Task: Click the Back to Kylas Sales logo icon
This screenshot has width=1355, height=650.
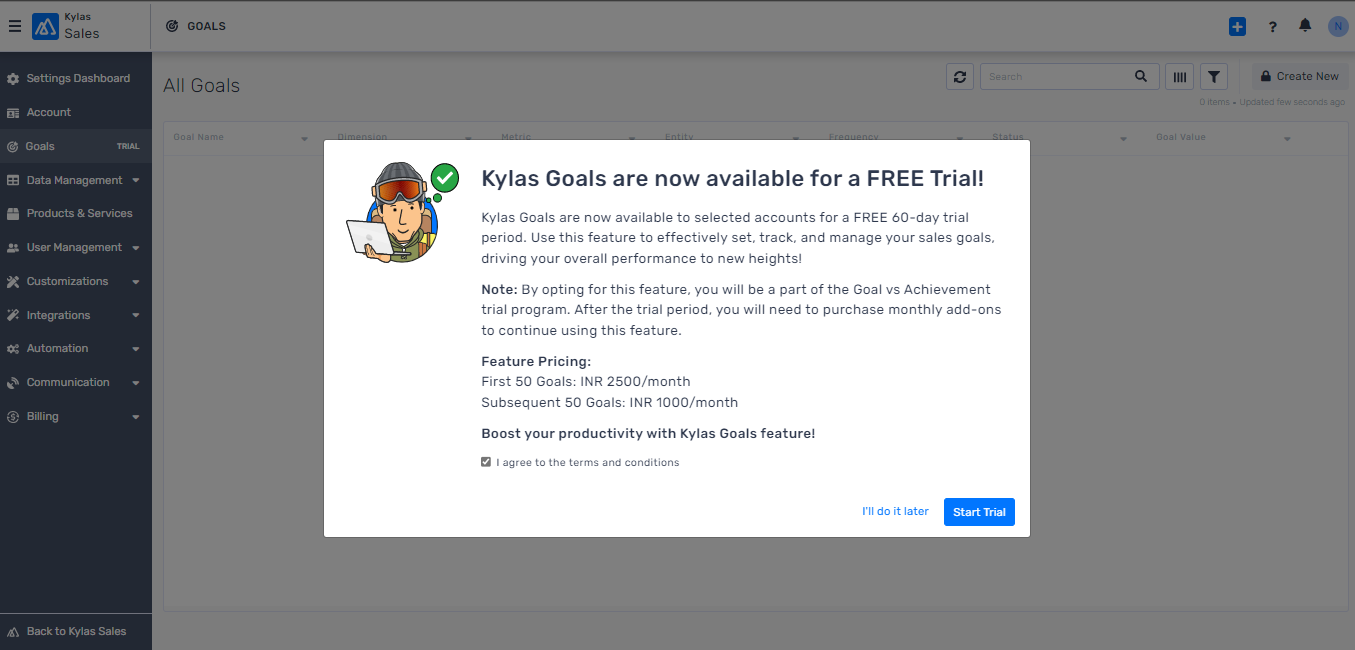Action: pos(13,632)
